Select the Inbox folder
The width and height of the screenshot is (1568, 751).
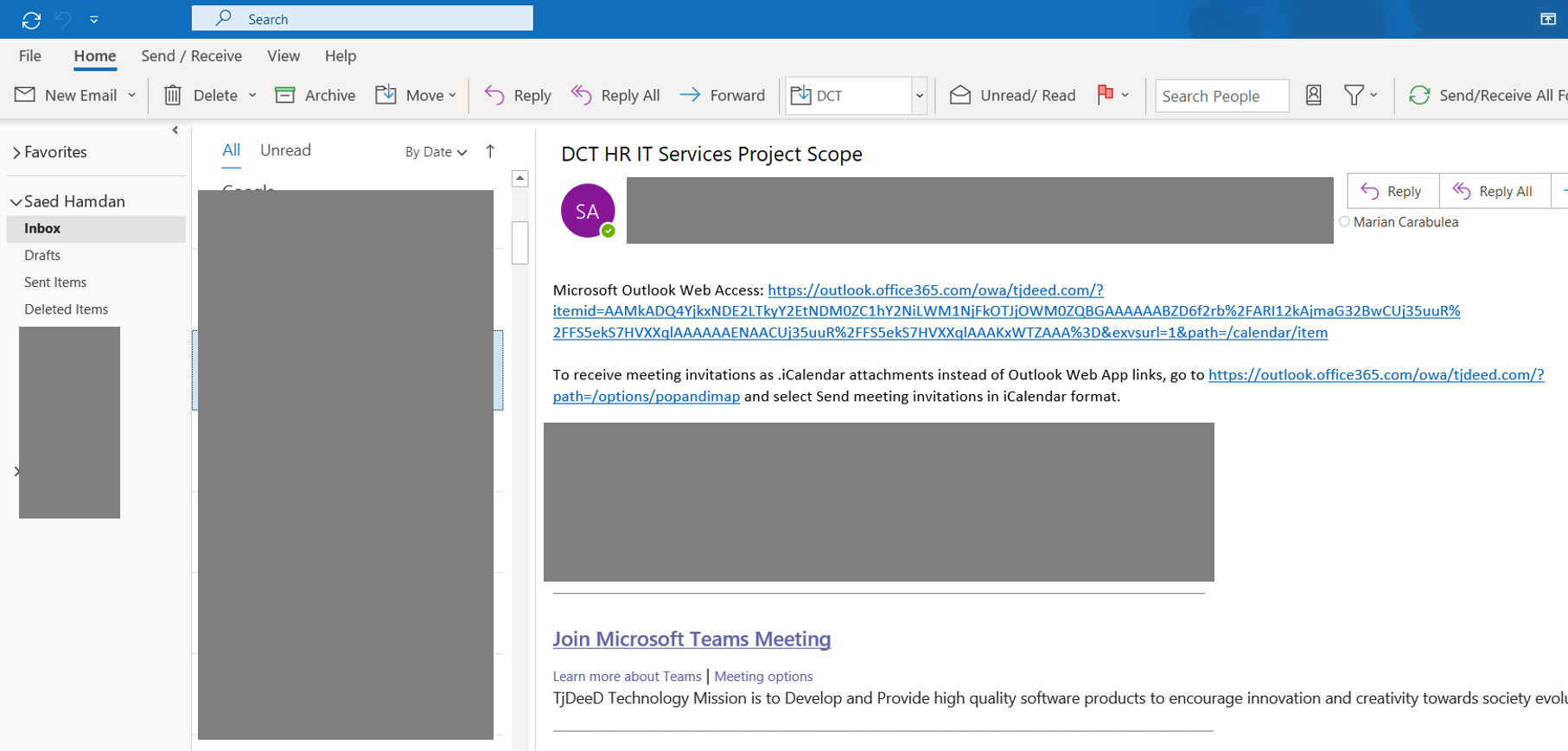tap(96, 229)
